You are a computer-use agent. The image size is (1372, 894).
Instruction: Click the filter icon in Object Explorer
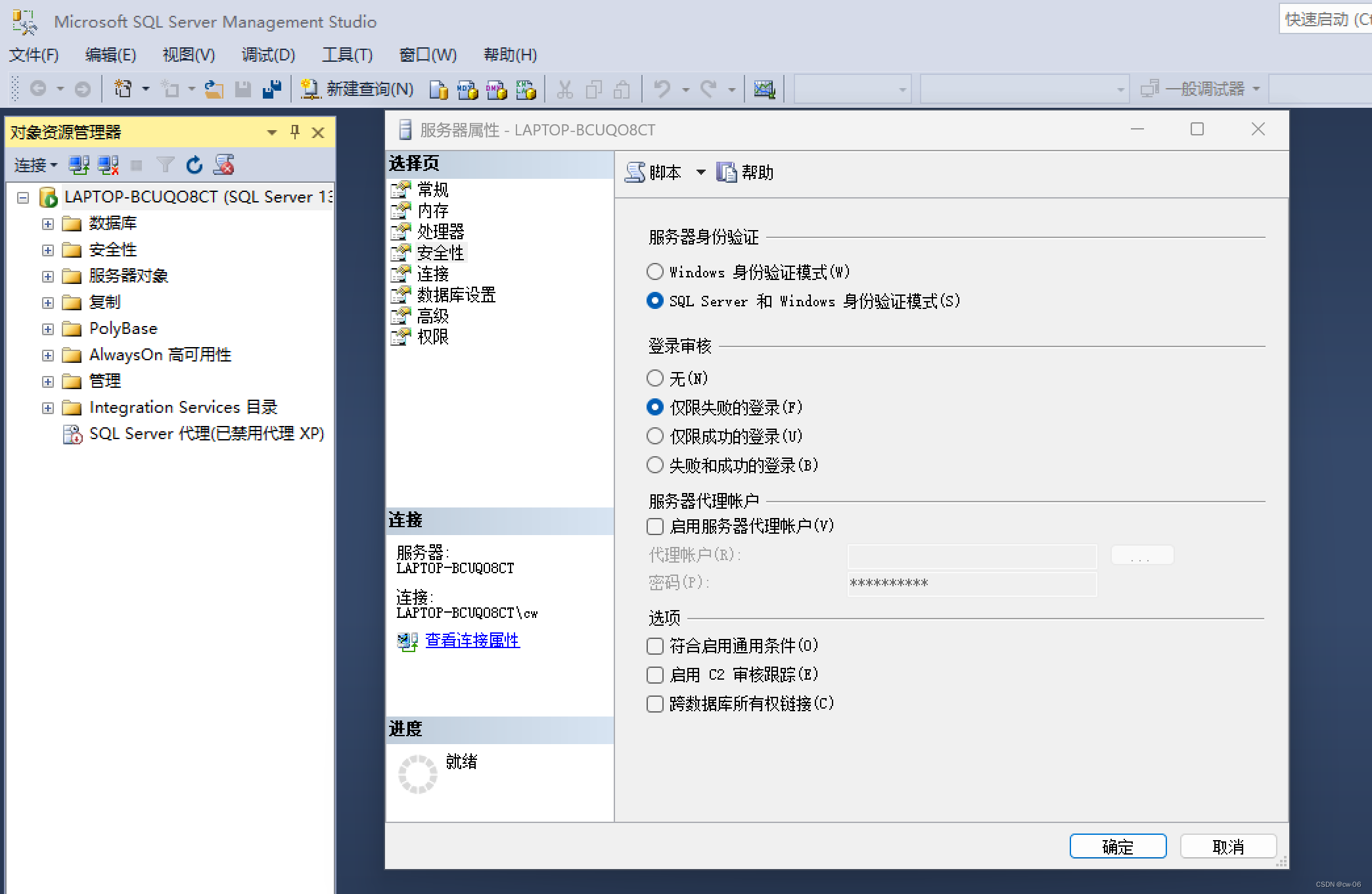pos(166,165)
